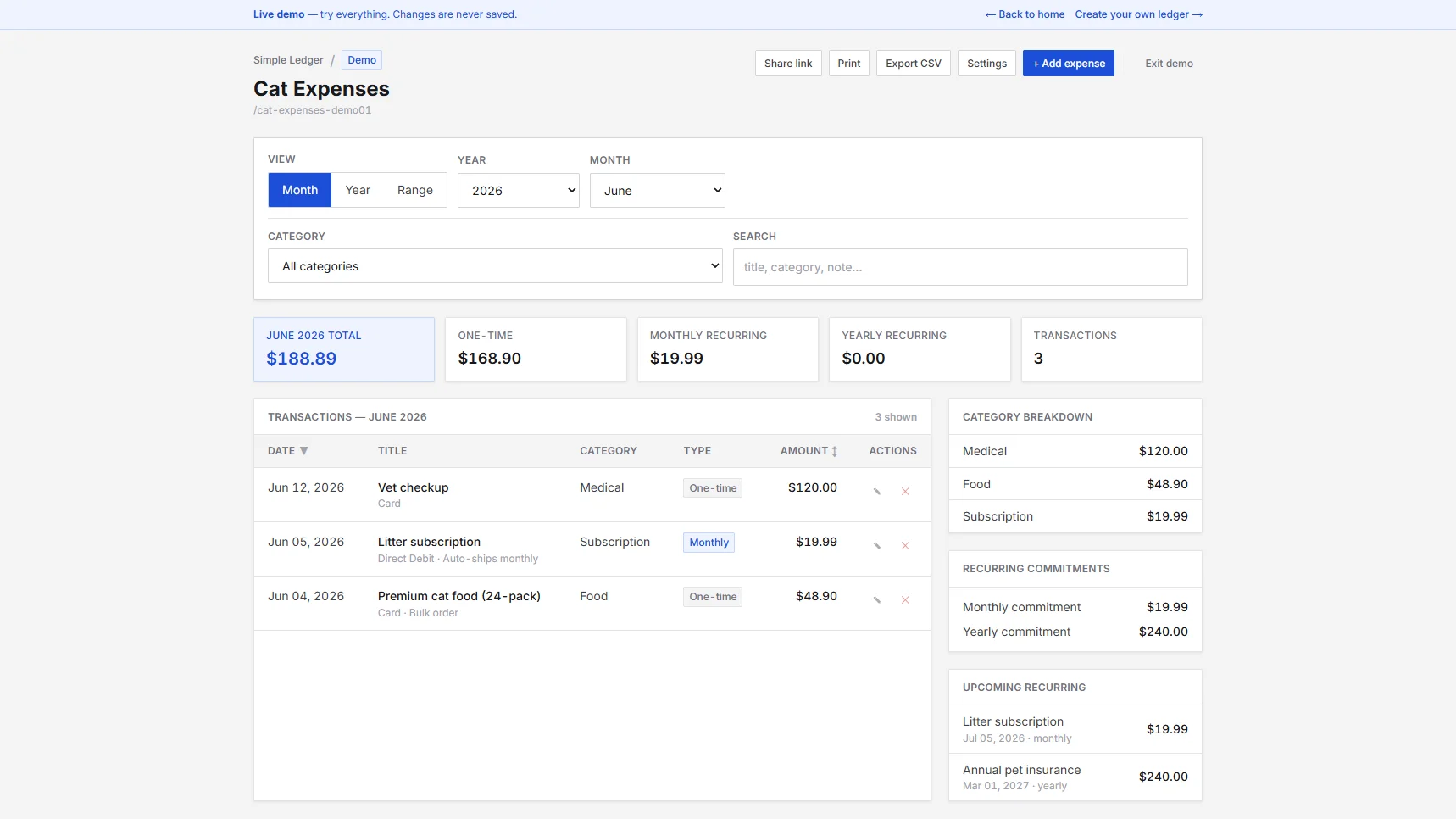Click the TITLE column header
1456x819 pixels.
[392, 451]
